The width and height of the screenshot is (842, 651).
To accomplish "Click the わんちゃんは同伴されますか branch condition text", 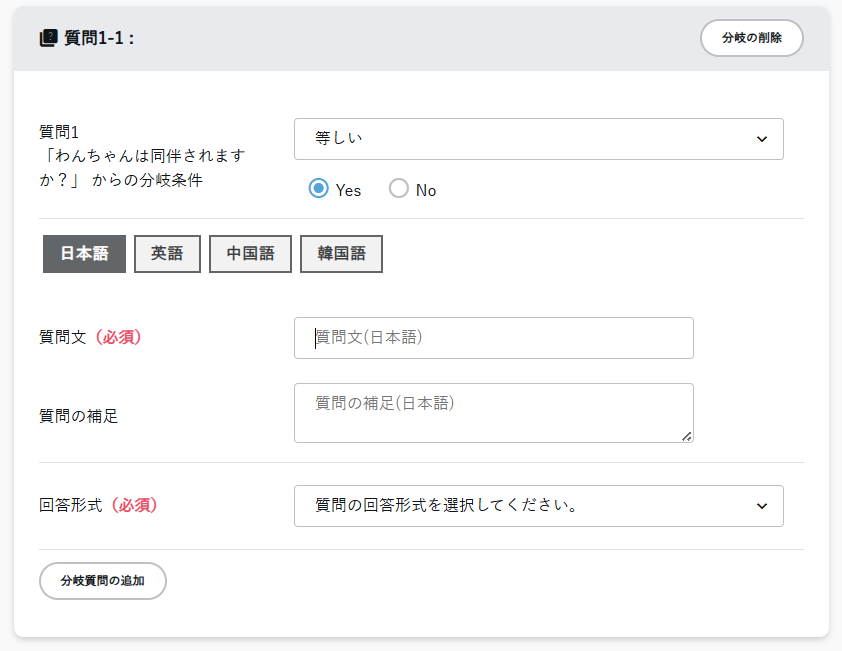I will (141, 157).
